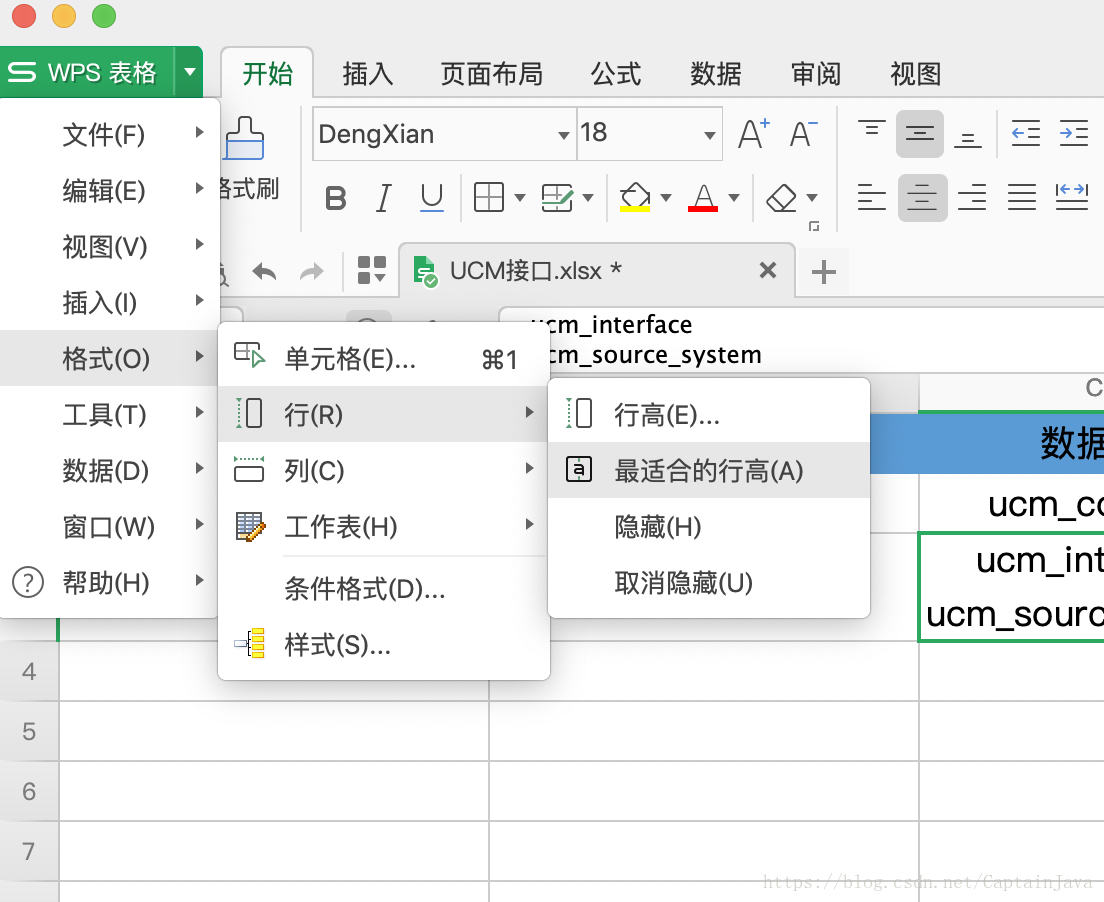The height and width of the screenshot is (902, 1104).
Task: Expand the 列(C) submenu
Action: pos(383,470)
